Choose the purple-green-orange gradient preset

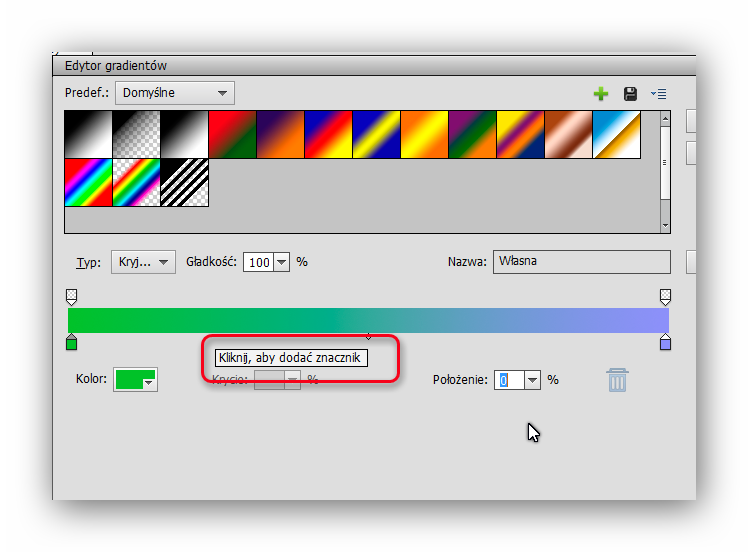click(473, 135)
